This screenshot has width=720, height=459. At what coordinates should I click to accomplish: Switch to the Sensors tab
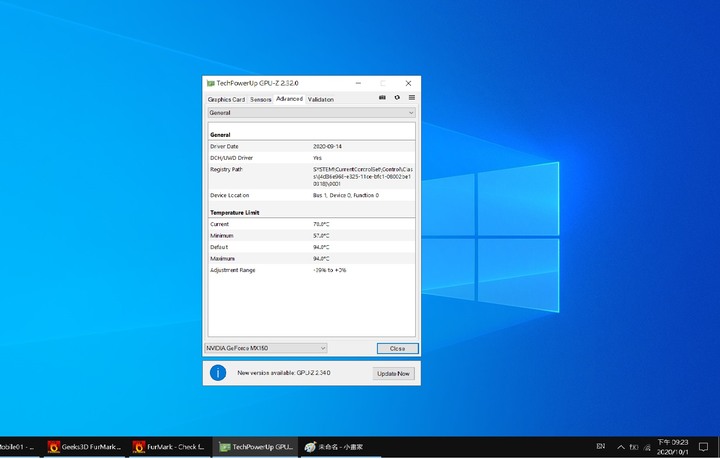click(261, 100)
